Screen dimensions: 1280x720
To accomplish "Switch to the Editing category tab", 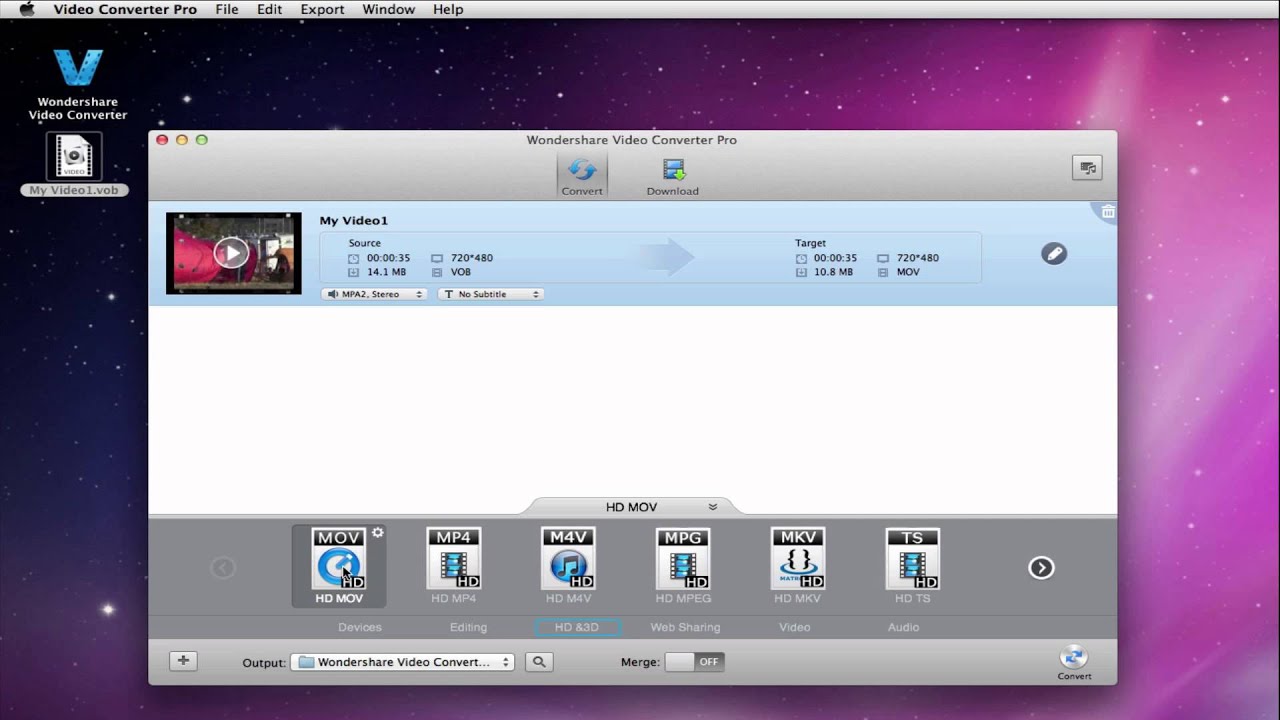I will point(468,627).
